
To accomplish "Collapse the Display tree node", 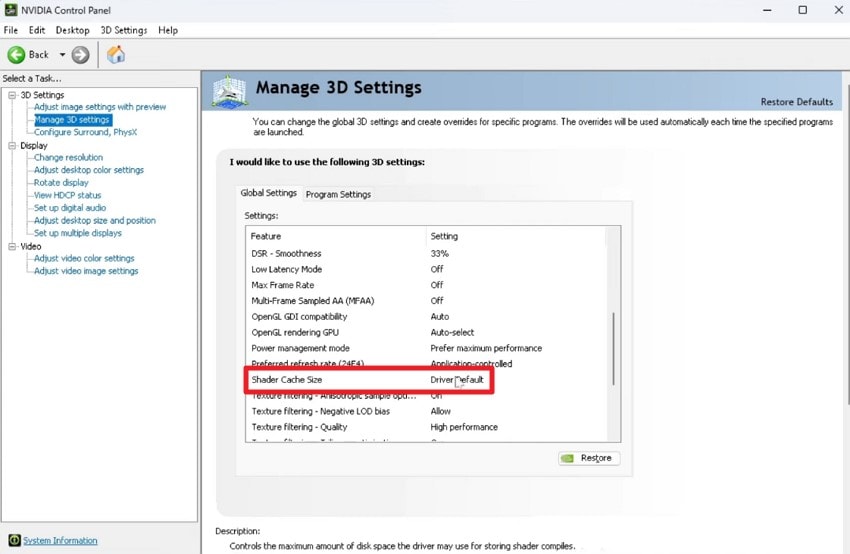I will pyautogui.click(x=12, y=145).
